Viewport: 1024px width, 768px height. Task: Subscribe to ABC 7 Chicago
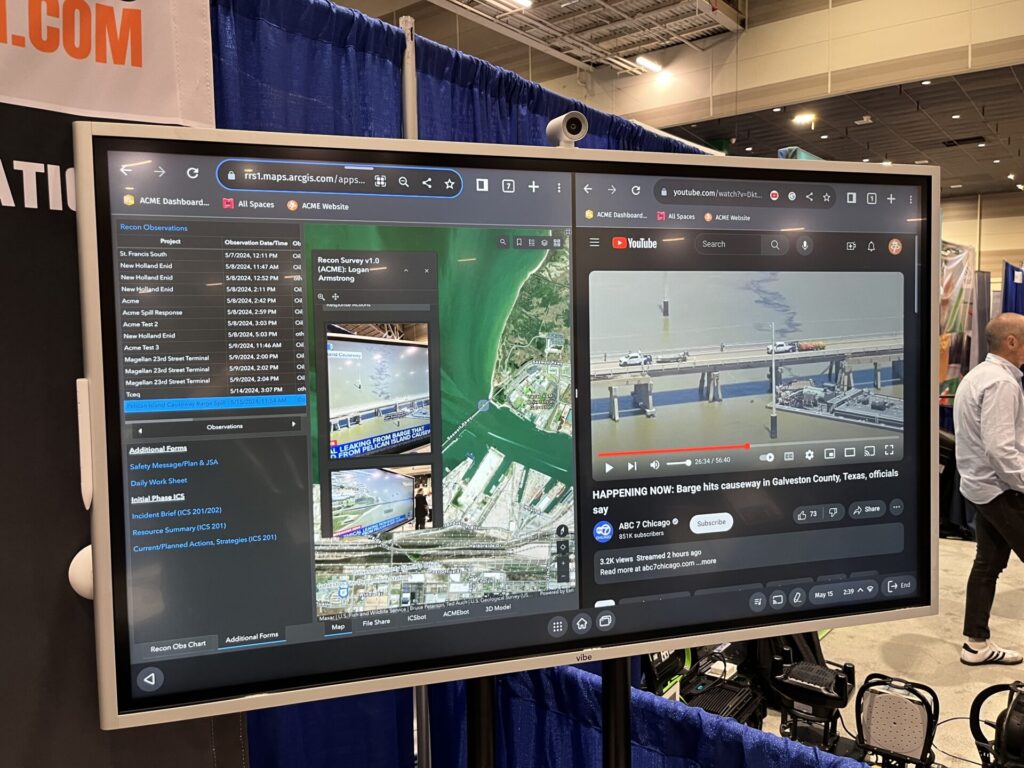click(x=711, y=523)
